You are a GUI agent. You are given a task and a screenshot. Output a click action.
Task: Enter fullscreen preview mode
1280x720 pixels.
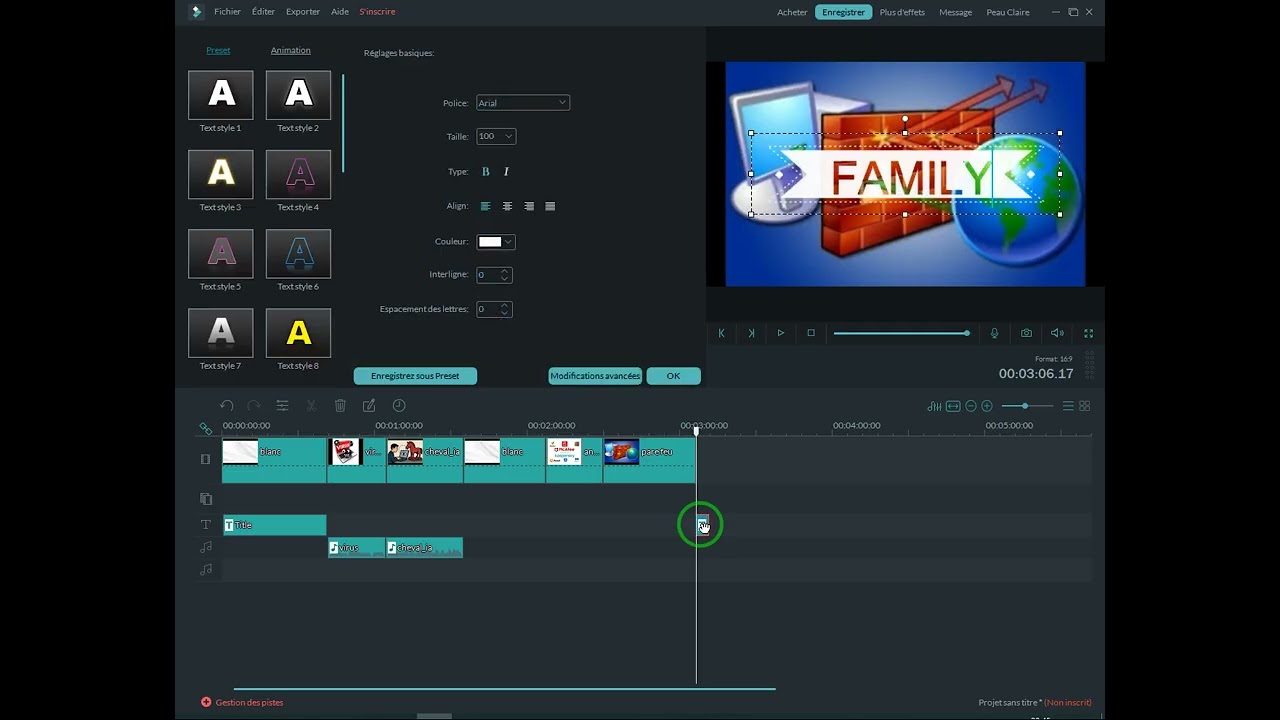pos(1089,333)
